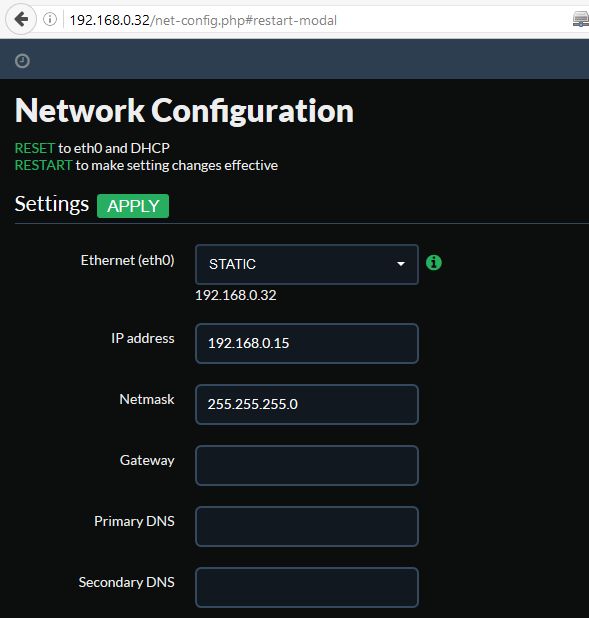Click the browser URL address bar
This screenshot has width=589, height=618.
tap(315, 20)
